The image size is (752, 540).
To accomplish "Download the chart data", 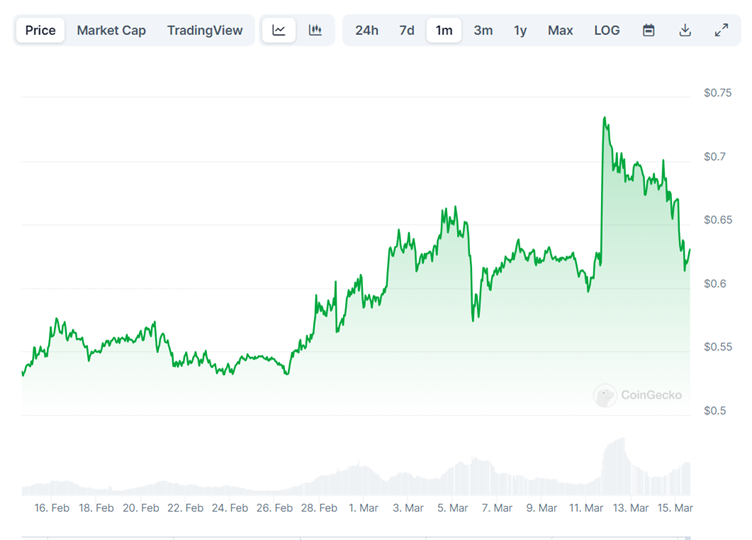I will click(685, 30).
